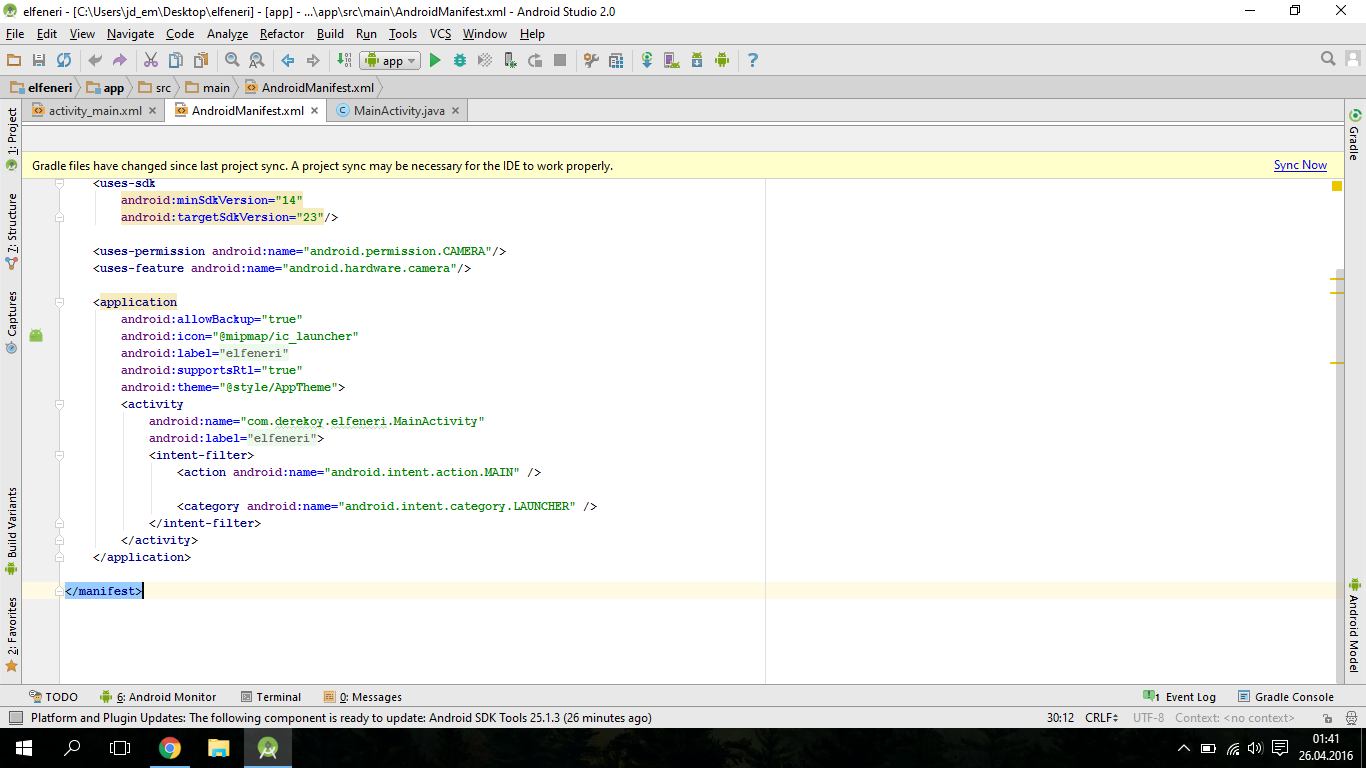Click the Synchronize icon in toolbar

pyautogui.click(x=64, y=61)
